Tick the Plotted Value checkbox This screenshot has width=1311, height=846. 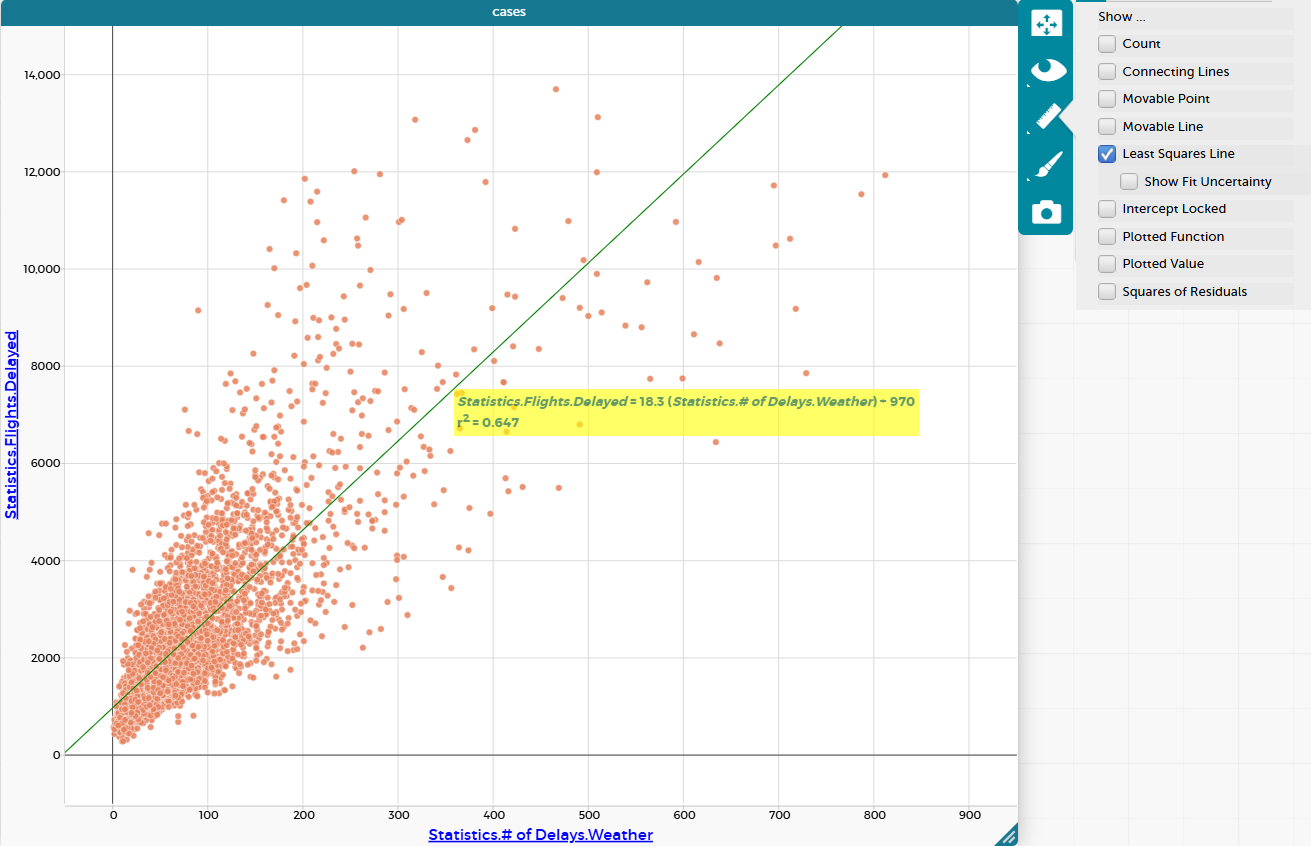pos(1107,264)
